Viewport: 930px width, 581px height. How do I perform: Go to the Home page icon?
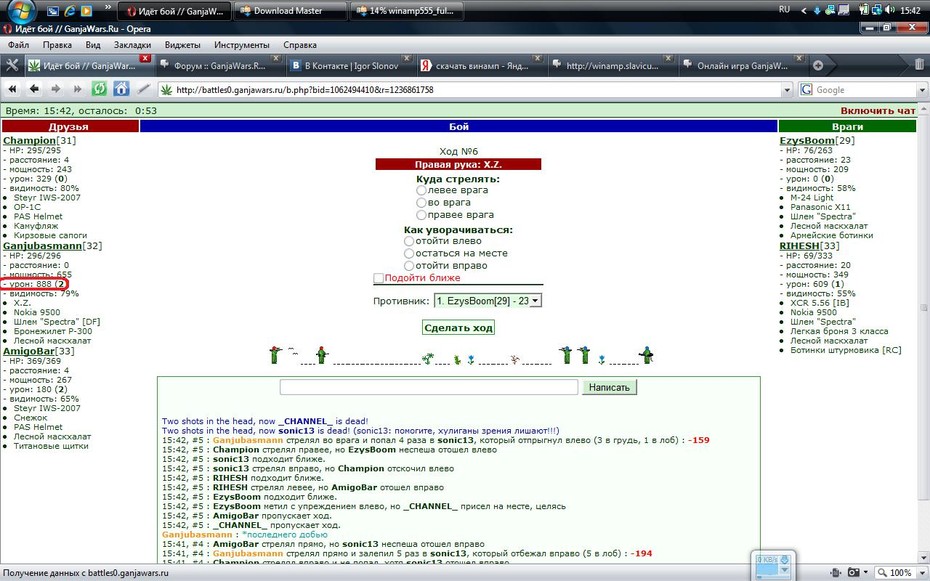121,89
